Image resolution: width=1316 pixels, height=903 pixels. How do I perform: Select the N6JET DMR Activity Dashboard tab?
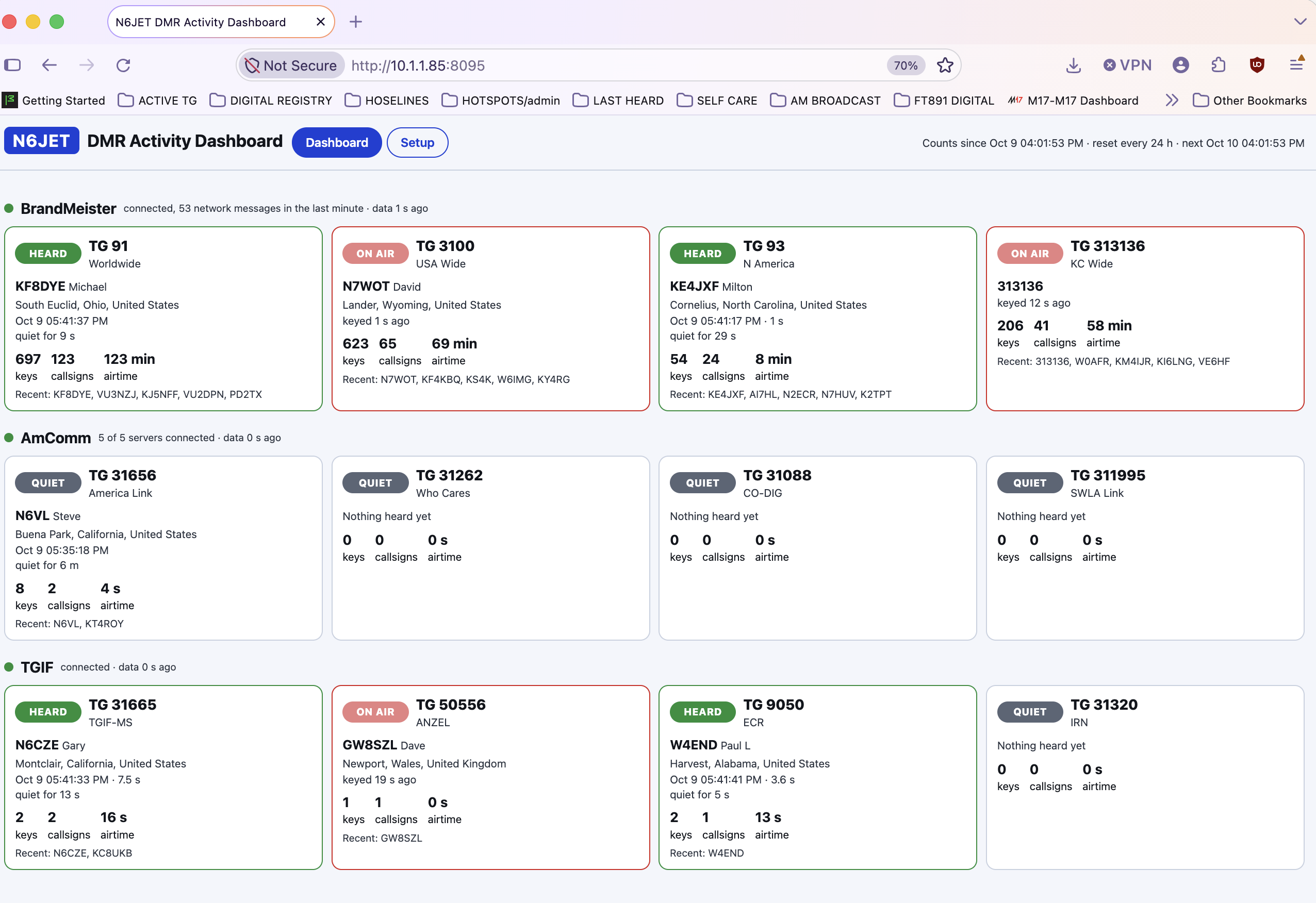click(x=221, y=22)
